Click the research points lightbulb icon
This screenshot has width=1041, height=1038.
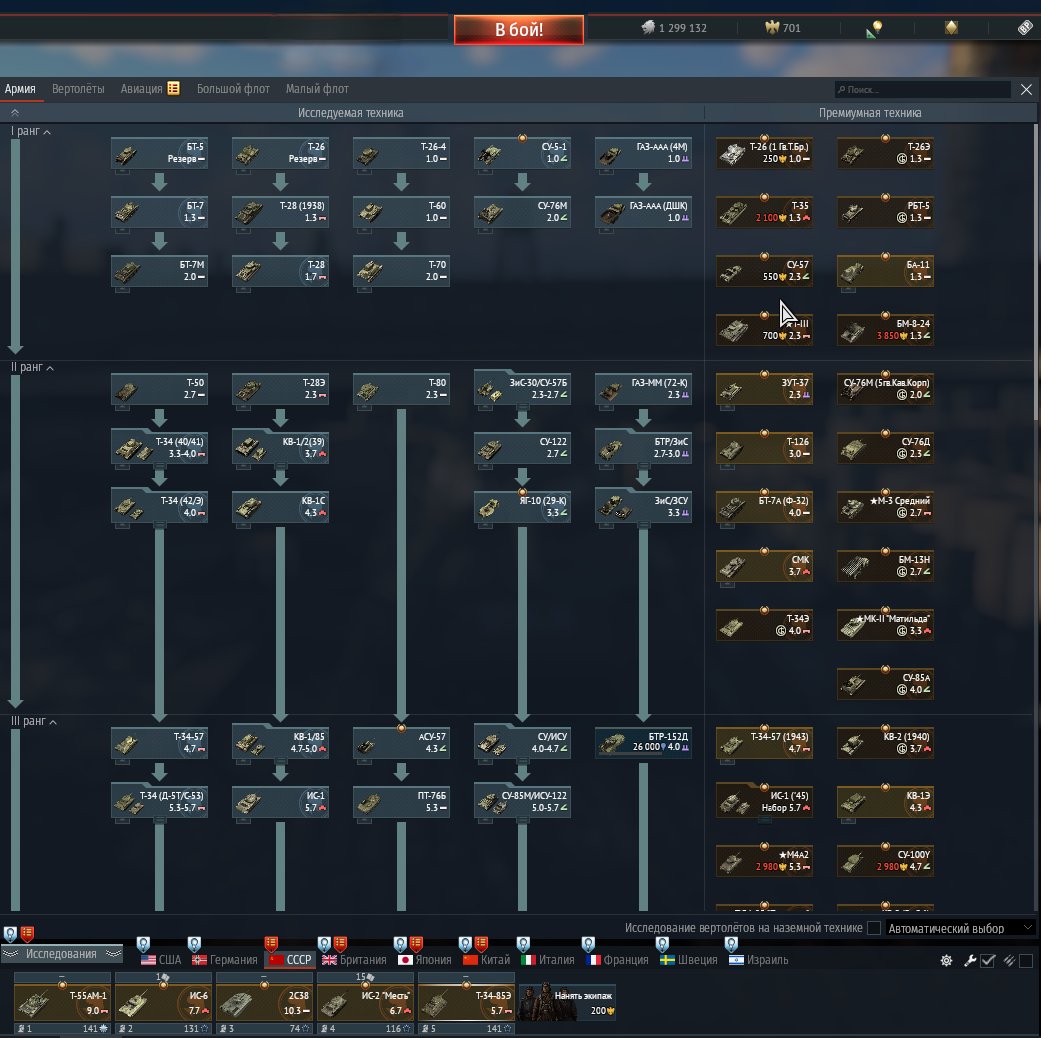tap(875, 28)
